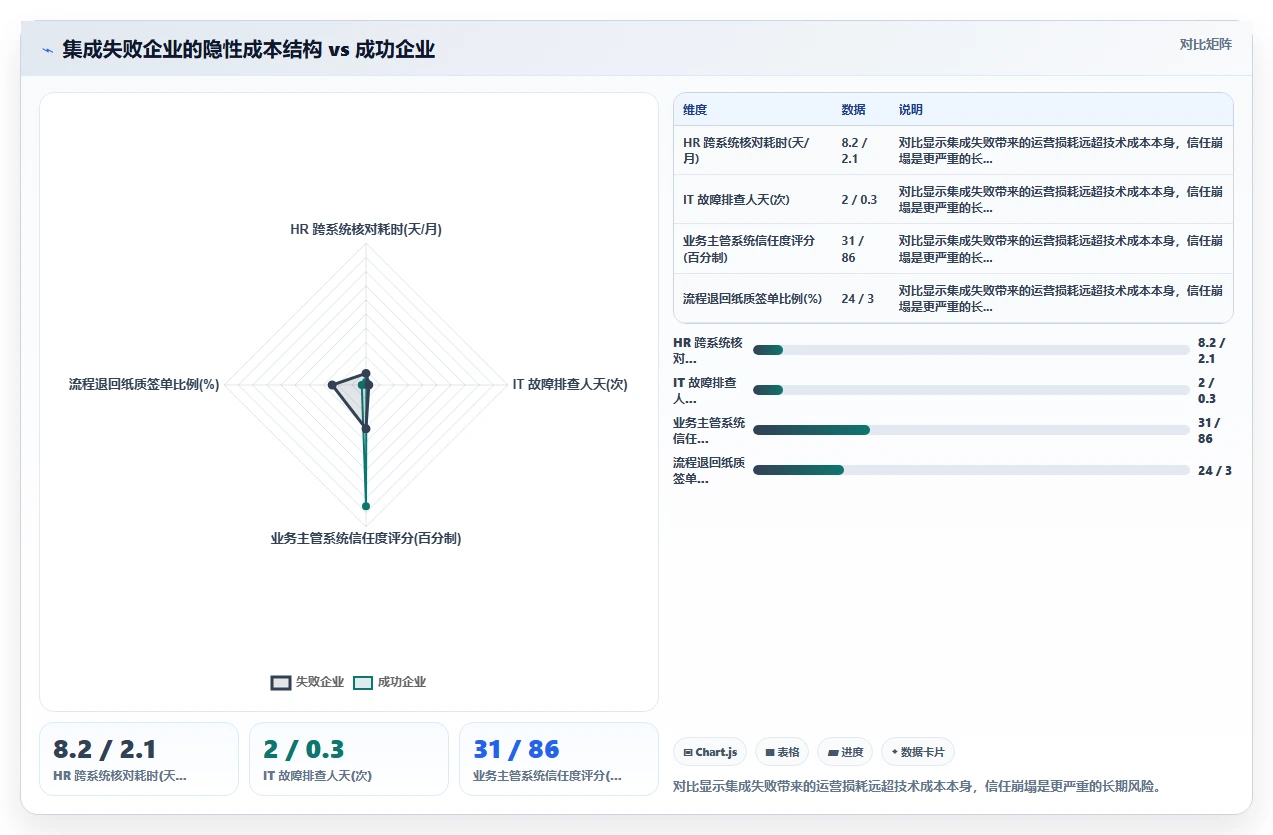Click the 流程退回纸质签单 progress bar

(x=971, y=470)
